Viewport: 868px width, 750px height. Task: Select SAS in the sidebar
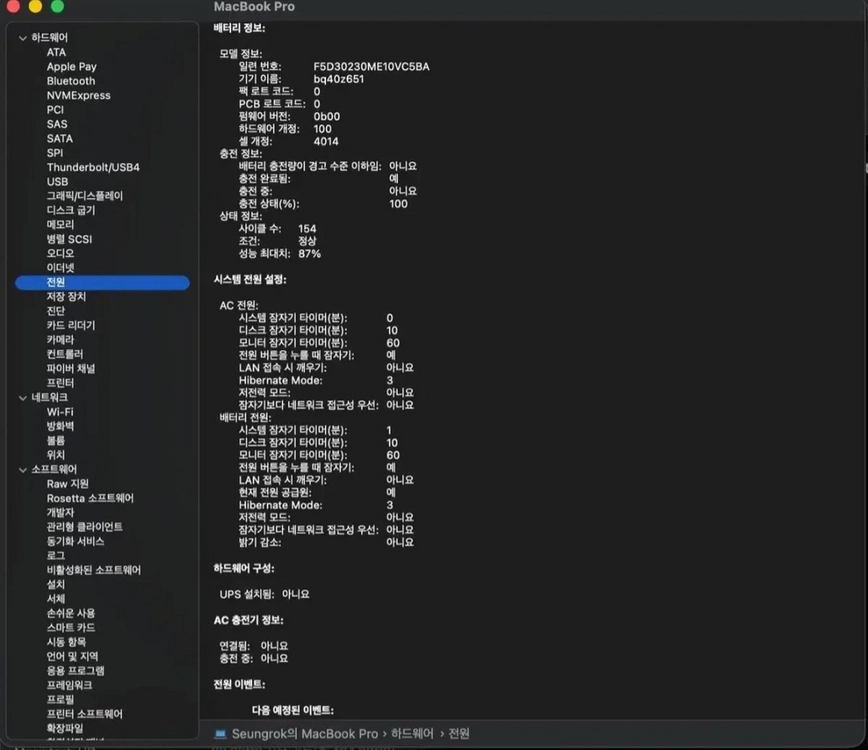[x=57, y=124]
